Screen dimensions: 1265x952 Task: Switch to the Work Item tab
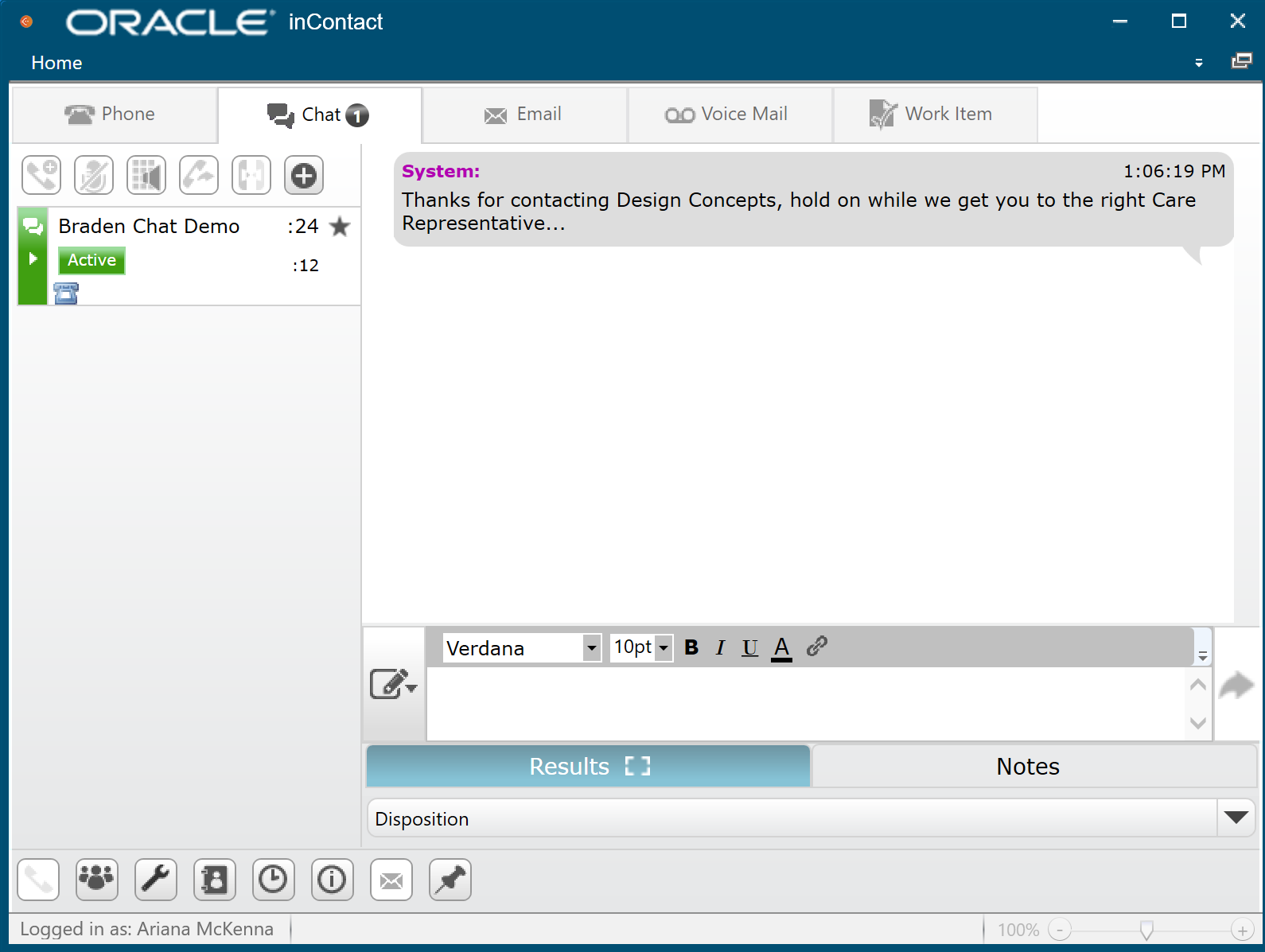(x=936, y=115)
